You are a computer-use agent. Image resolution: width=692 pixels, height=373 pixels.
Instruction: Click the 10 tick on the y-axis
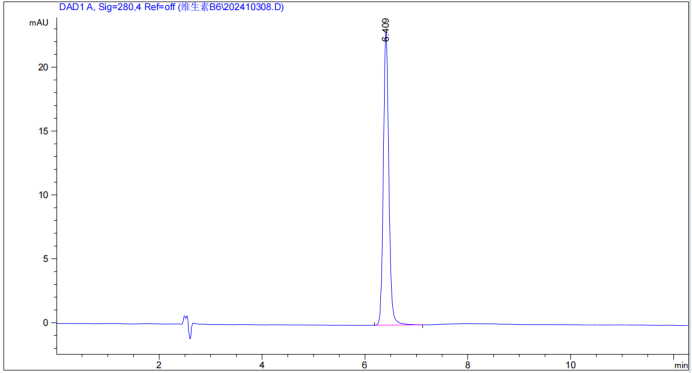pyautogui.click(x=43, y=195)
